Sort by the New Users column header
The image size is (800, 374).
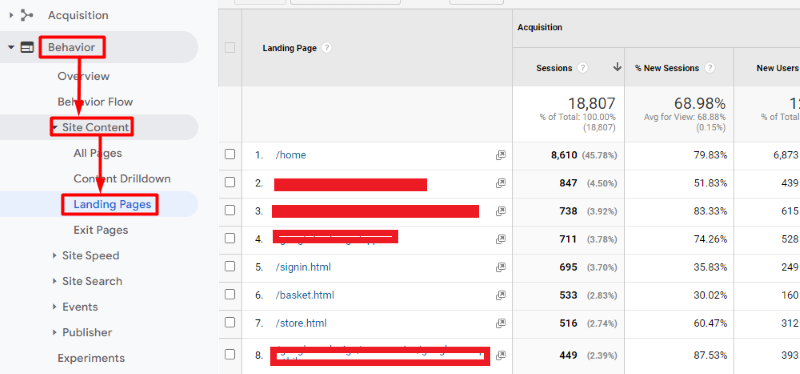point(778,68)
